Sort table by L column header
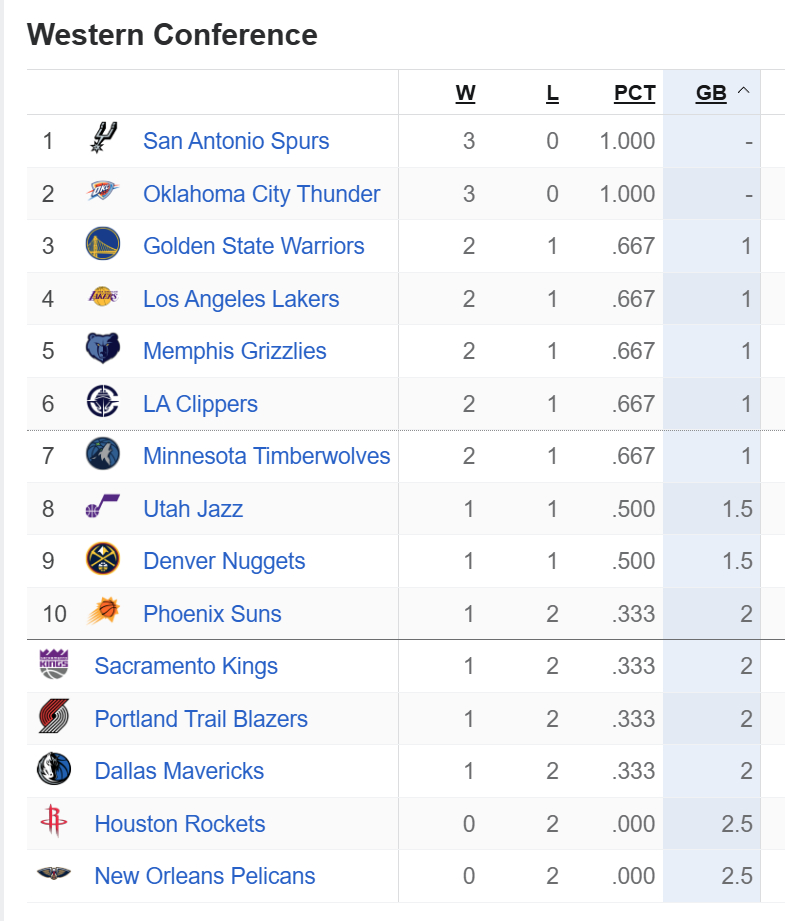The image size is (785, 921). [552, 93]
